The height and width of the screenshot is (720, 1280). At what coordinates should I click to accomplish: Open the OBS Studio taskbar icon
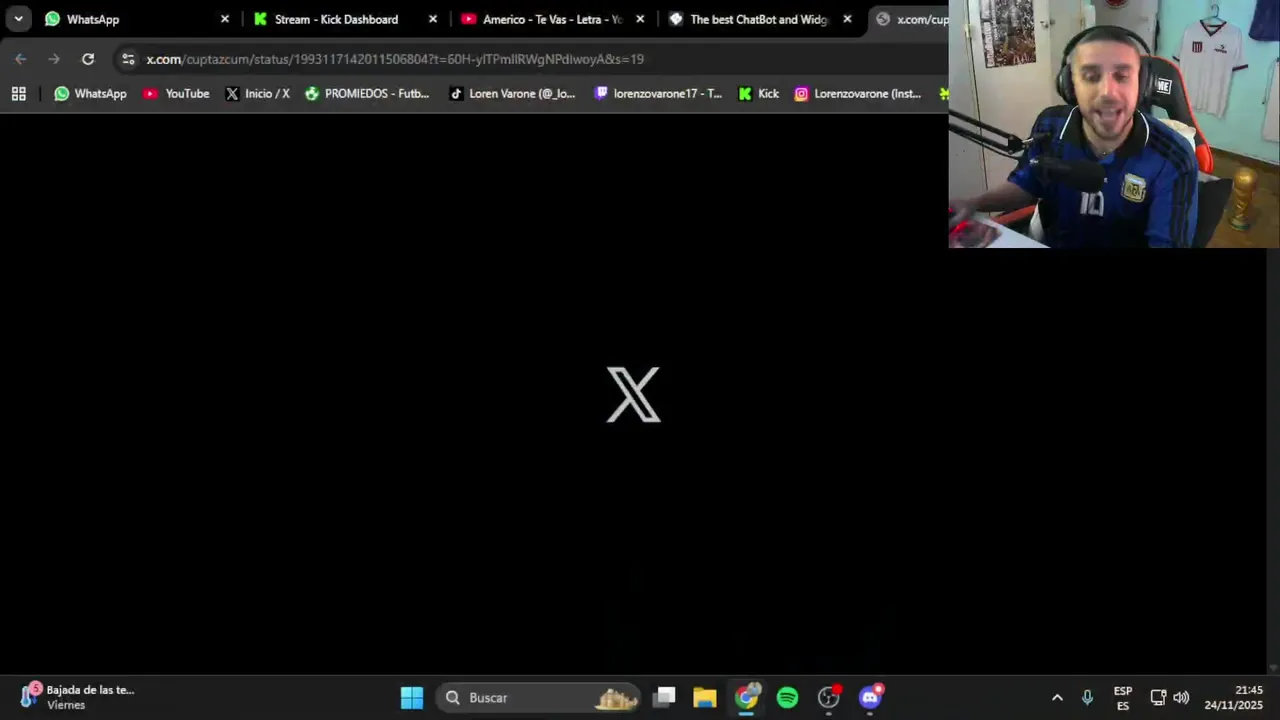tap(829, 697)
